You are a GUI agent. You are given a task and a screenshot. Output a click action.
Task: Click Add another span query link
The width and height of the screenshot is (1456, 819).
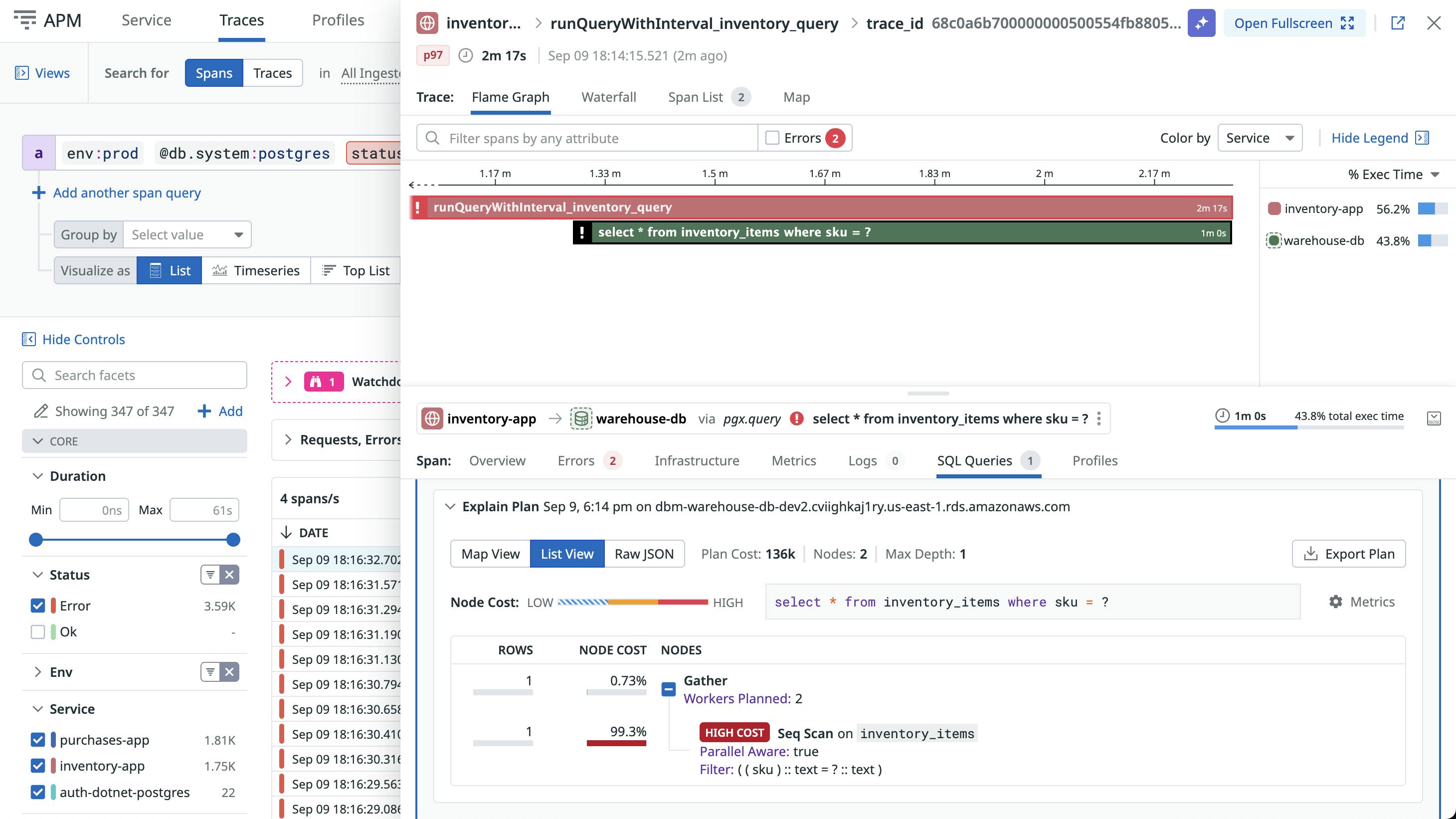127,193
